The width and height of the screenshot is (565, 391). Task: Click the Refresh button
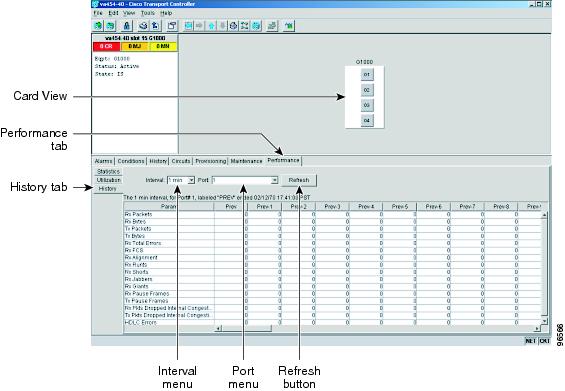click(299, 180)
